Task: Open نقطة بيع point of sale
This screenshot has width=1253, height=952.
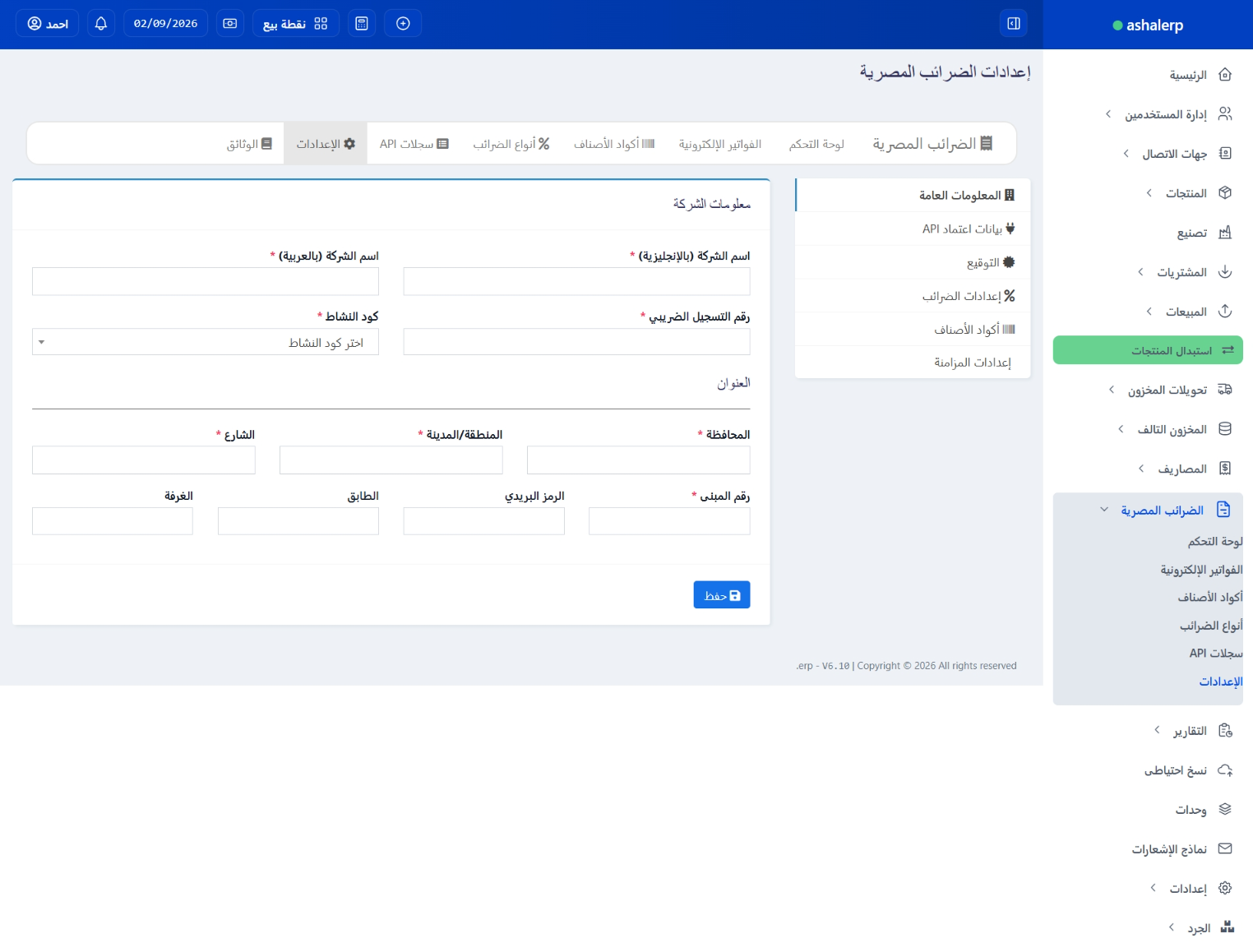Action: click(x=295, y=24)
